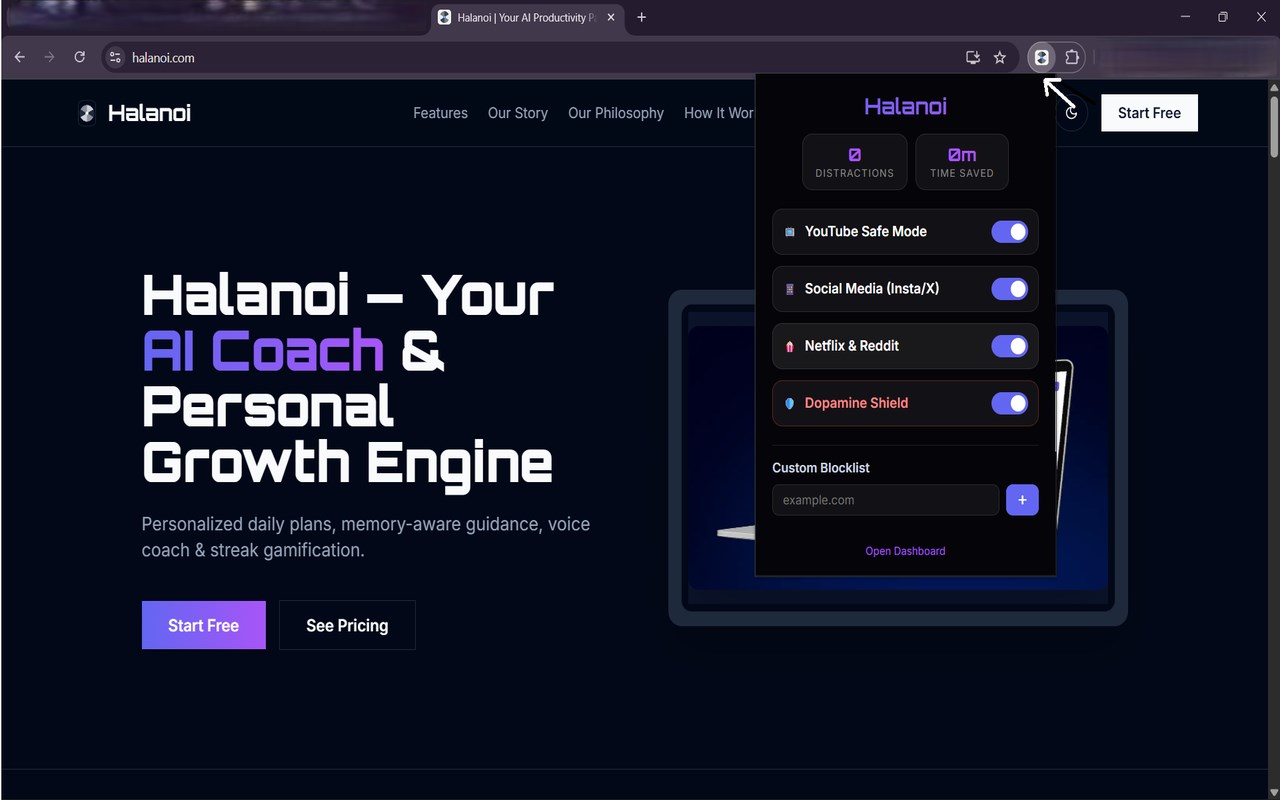Click the Dopamine Shield icon
The height and width of the screenshot is (800, 1280).
pyautogui.click(x=790, y=403)
